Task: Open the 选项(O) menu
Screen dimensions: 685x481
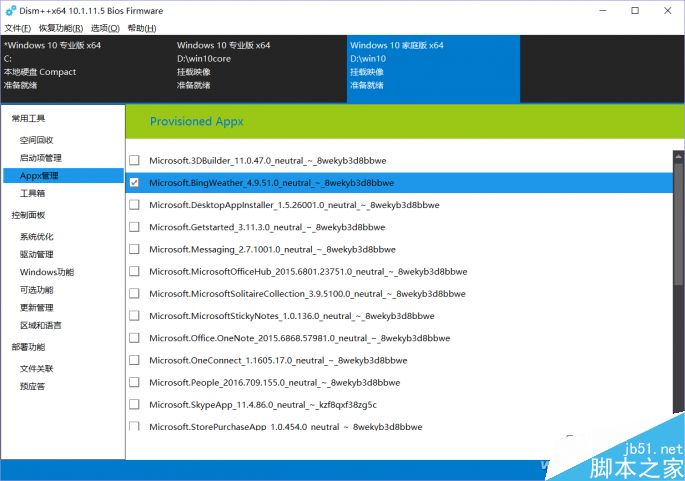Action: [x=105, y=28]
